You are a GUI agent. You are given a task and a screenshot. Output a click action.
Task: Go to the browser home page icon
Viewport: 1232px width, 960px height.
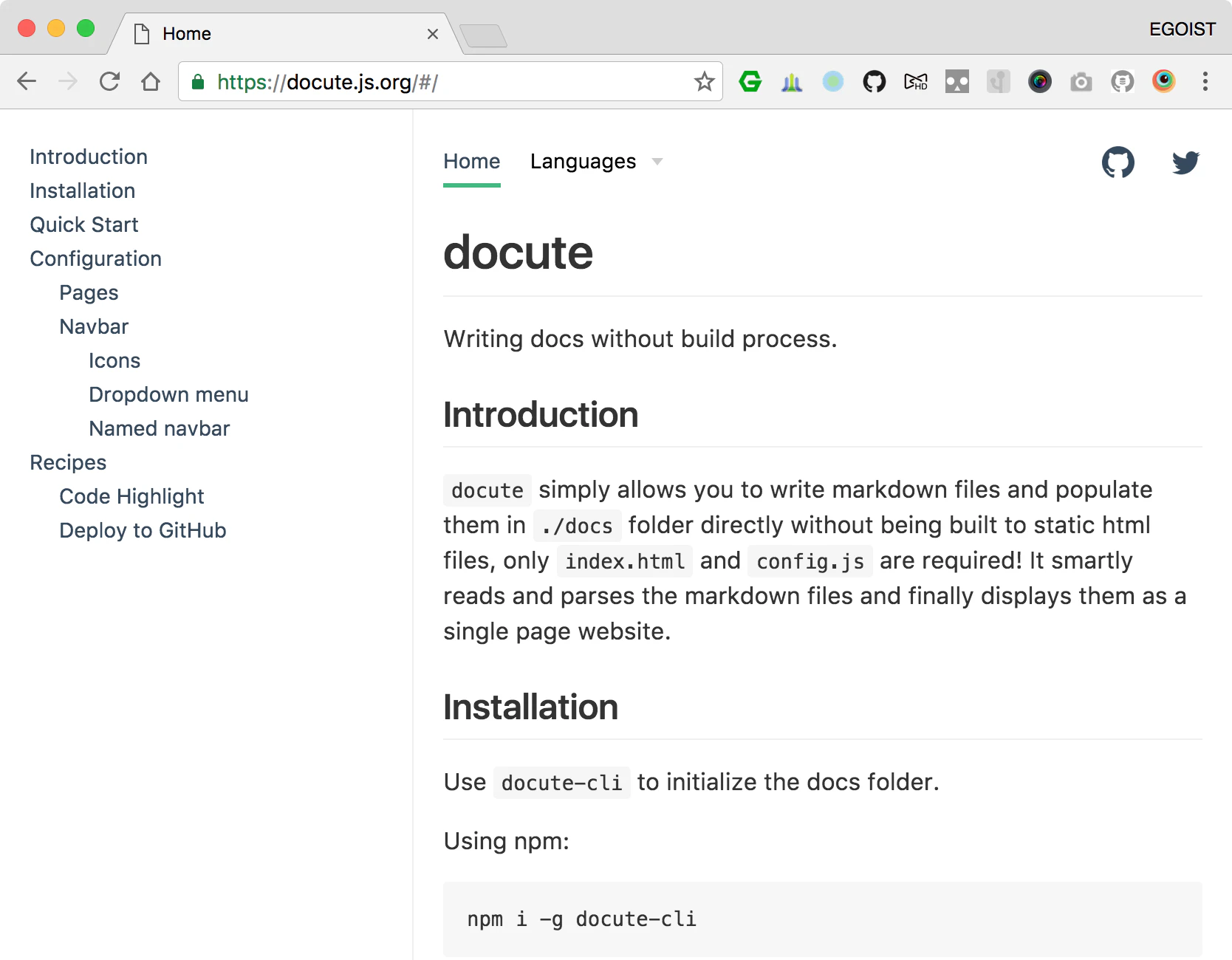click(151, 81)
